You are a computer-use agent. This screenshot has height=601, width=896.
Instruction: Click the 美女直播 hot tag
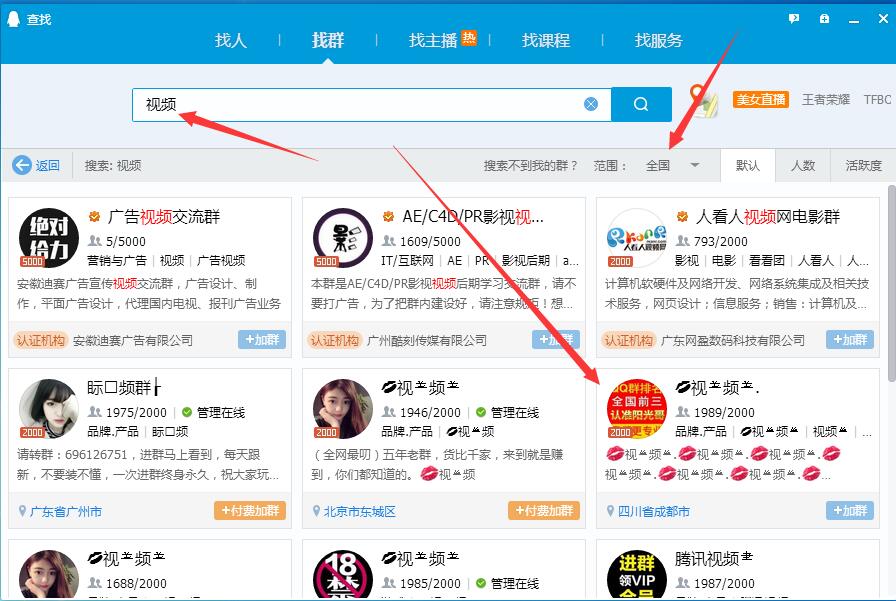tap(761, 100)
